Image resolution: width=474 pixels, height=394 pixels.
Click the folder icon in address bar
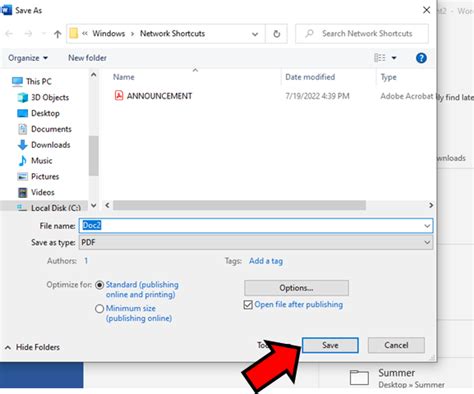[x=74, y=33]
